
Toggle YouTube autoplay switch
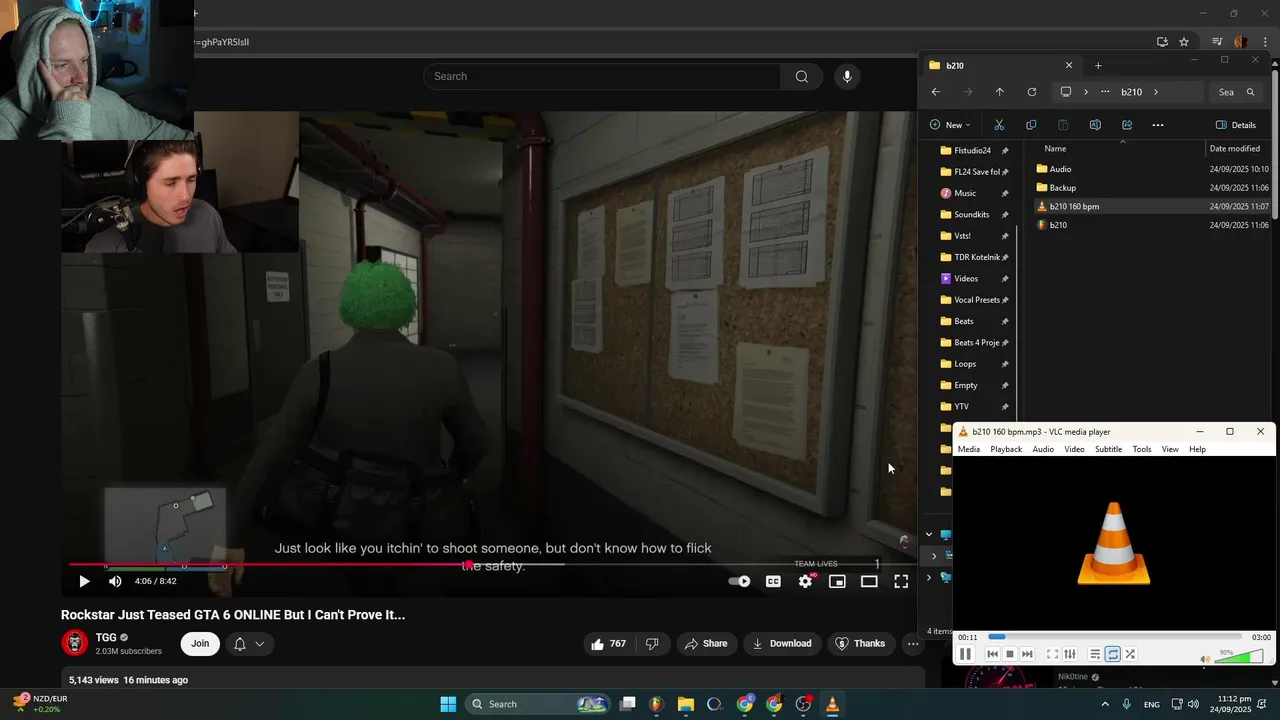point(739,581)
